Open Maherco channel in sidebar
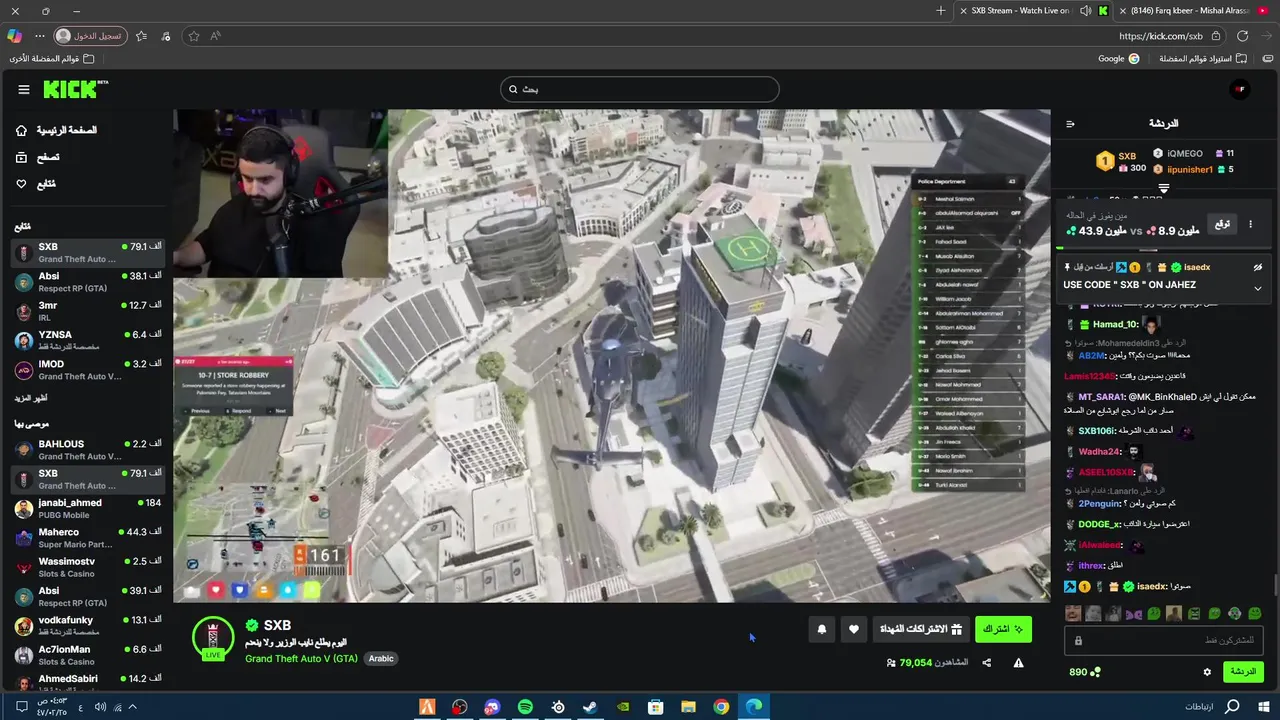The image size is (1280, 720). (x=88, y=538)
